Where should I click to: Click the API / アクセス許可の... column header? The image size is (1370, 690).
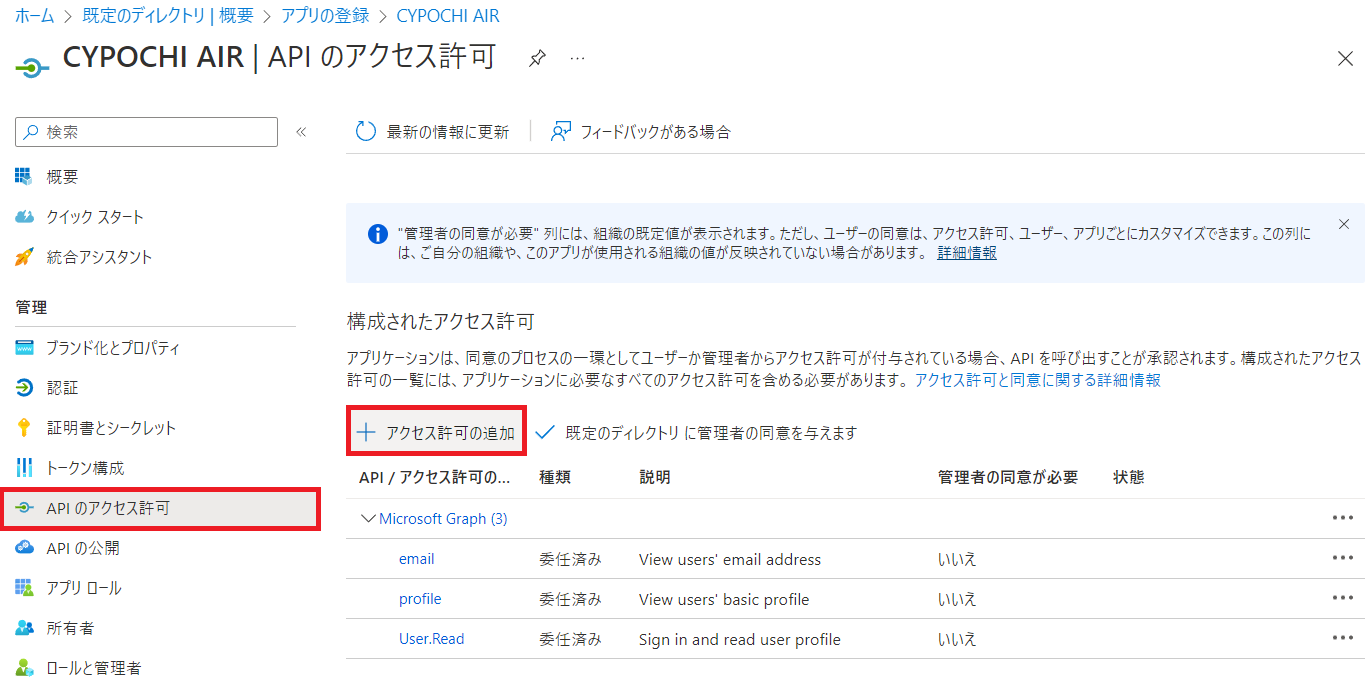435,478
